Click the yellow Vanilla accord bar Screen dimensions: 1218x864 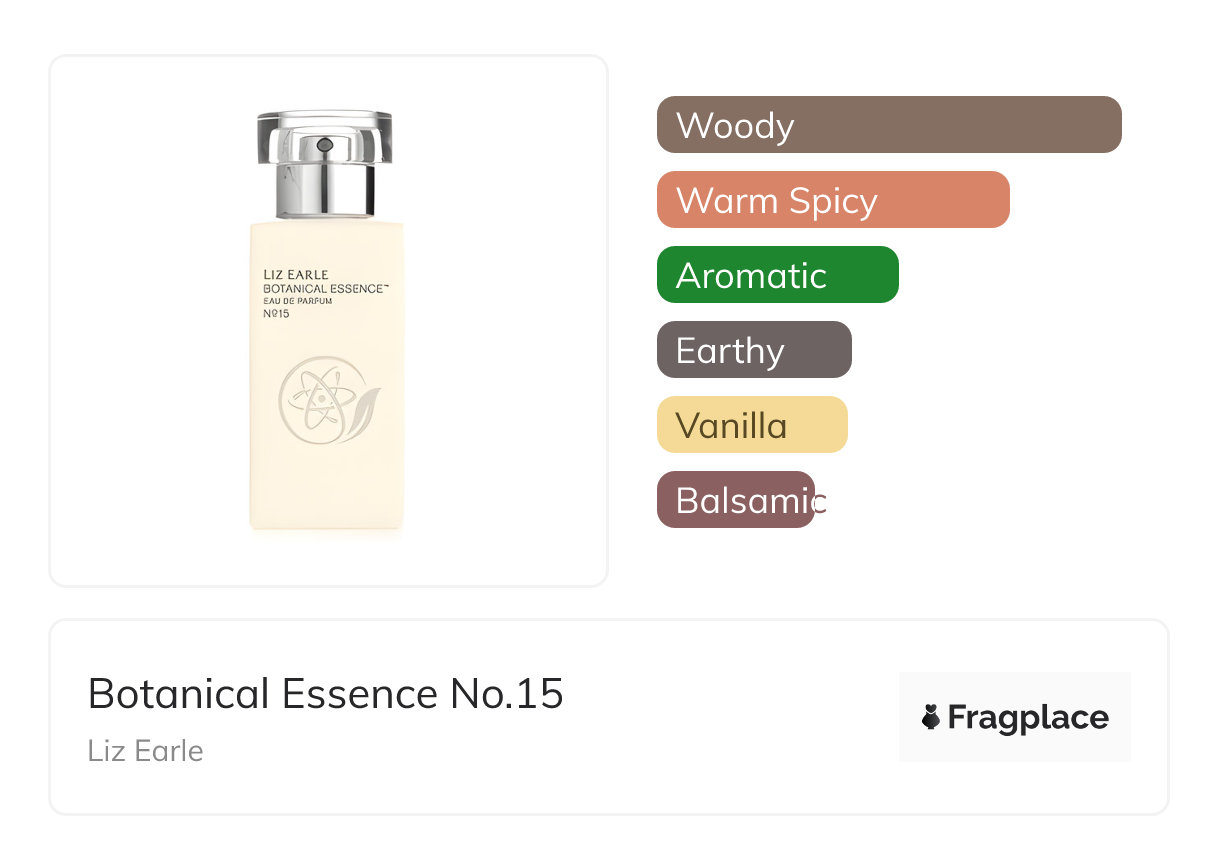(x=751, y=425)
